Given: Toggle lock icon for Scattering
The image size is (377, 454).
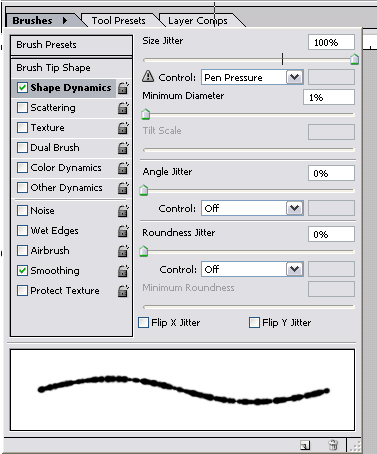Looking at the screenshot, I should (123, 108).
